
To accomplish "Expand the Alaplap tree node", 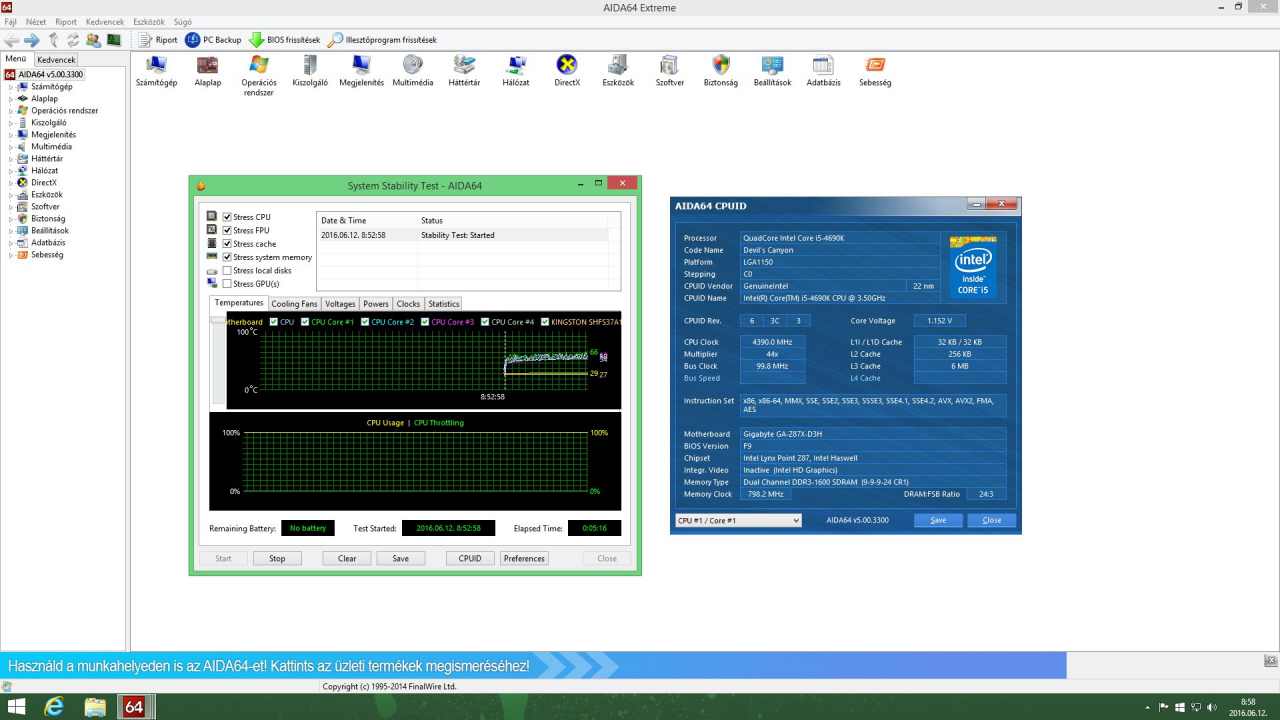I will pyautogui.click(x=11, y=99).
